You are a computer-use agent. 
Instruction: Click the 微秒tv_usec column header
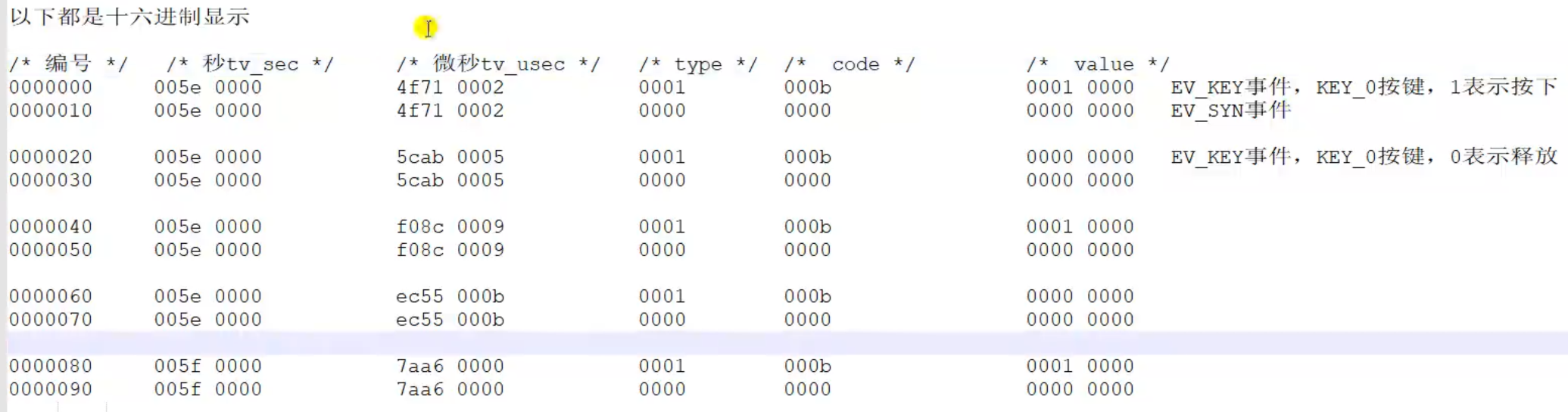(498, 64)
